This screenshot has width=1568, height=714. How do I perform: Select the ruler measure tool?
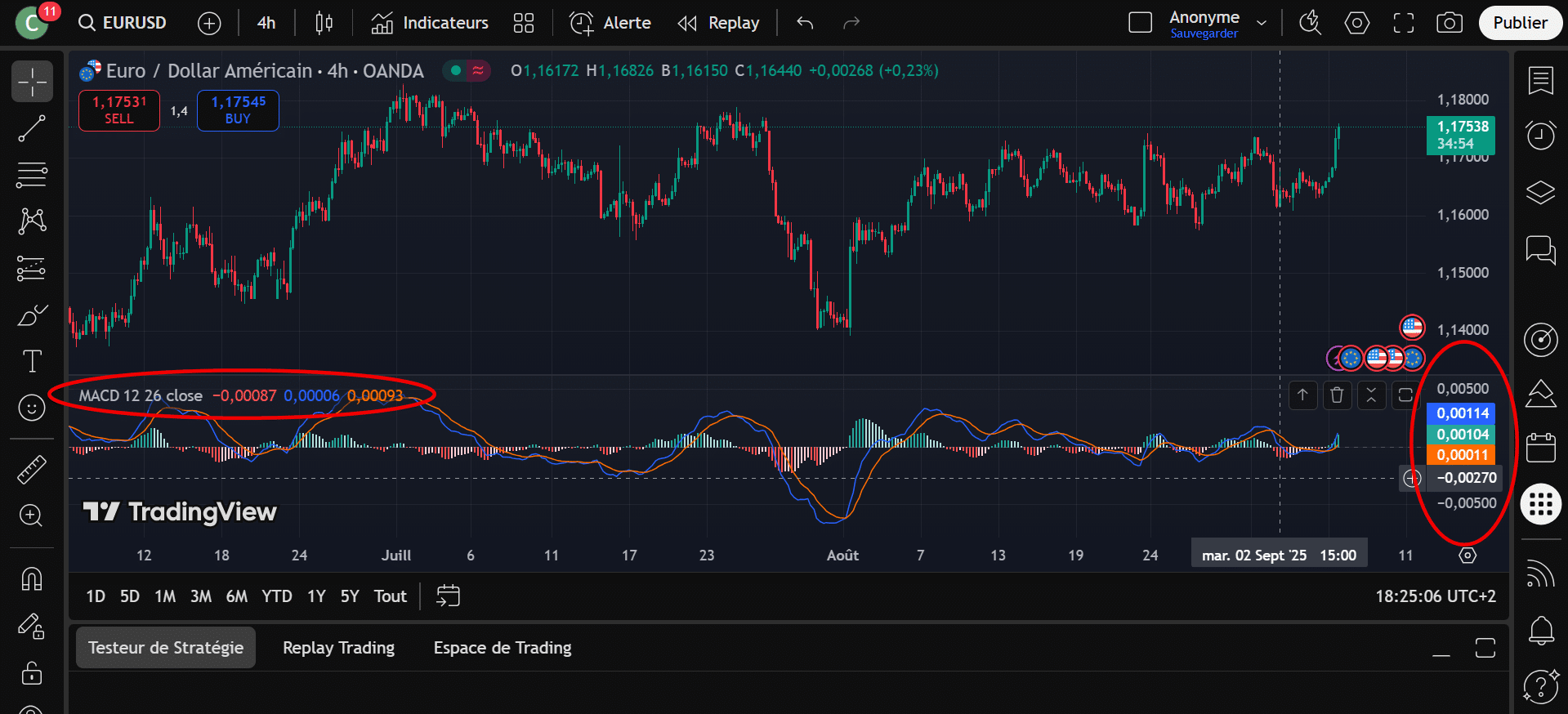32,470
